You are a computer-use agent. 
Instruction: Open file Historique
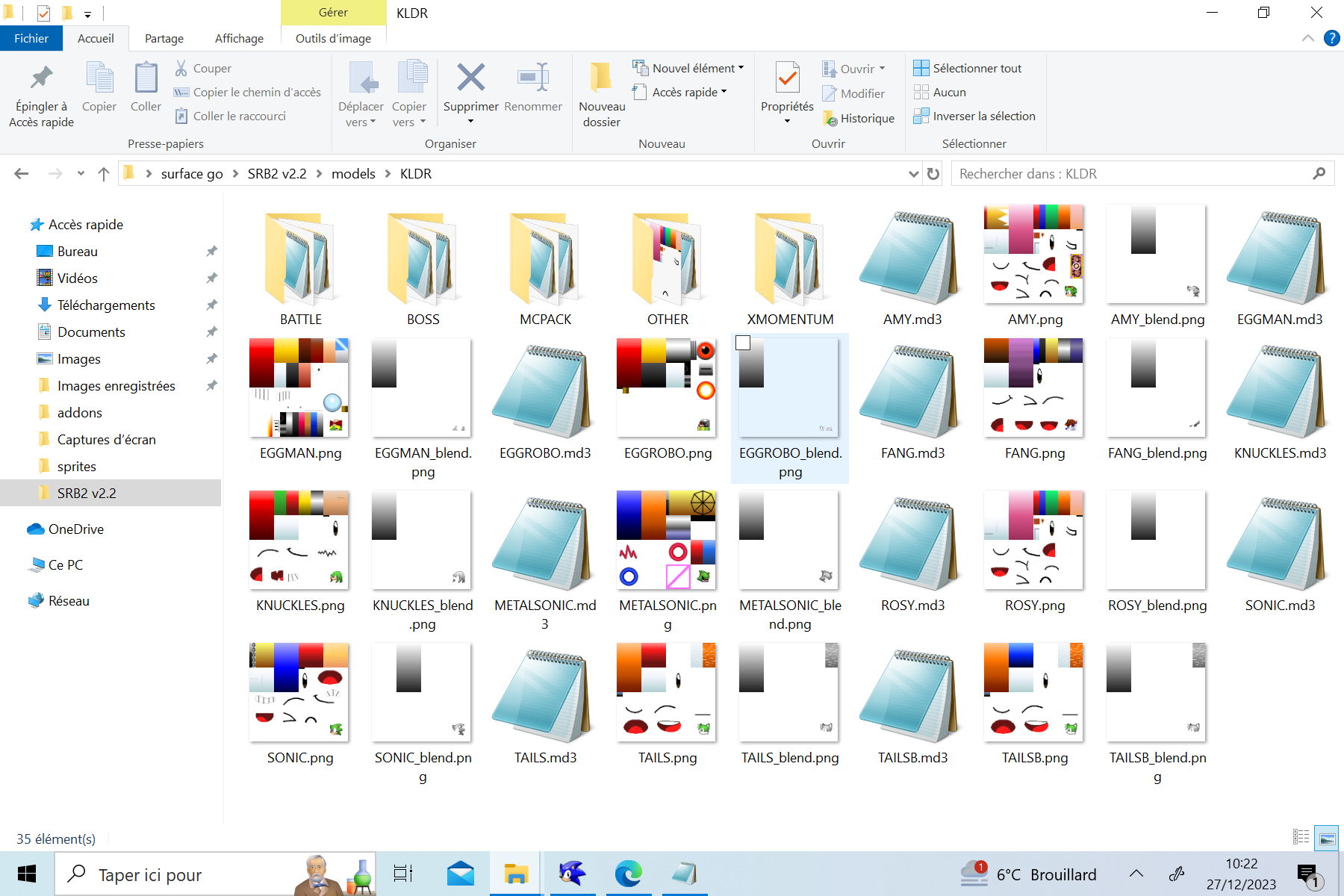[x=858, y=118]
